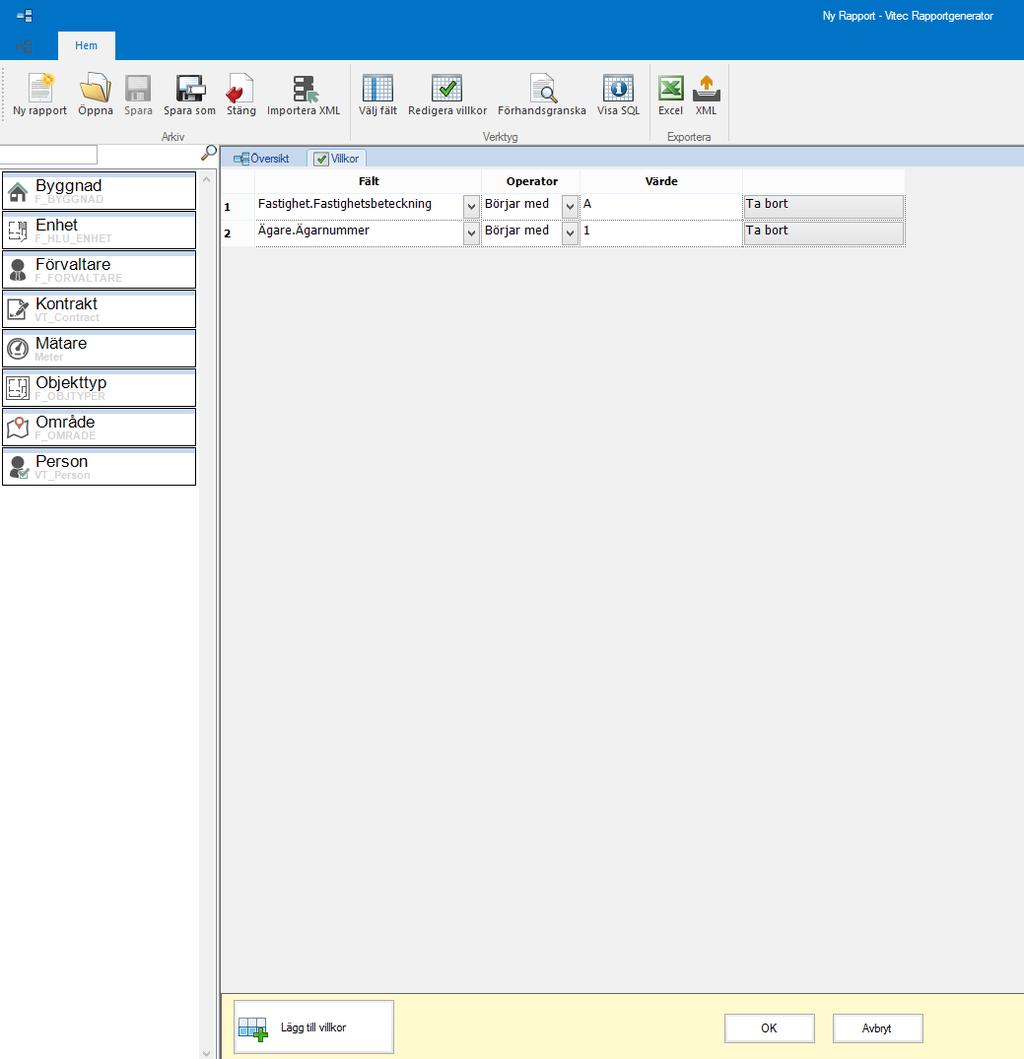
Task: Remove condition 2 with Ta bort
Action: pos(823,233)
